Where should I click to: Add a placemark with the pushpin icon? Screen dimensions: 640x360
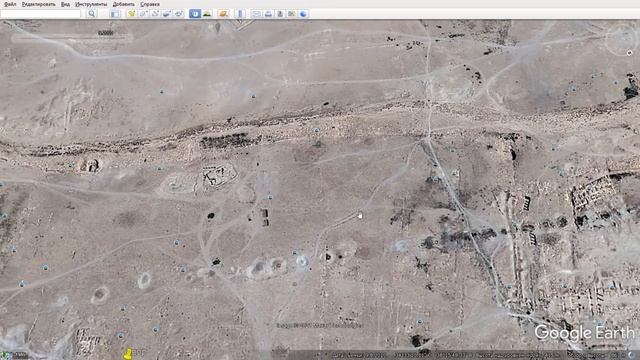(x=131, y=14)
